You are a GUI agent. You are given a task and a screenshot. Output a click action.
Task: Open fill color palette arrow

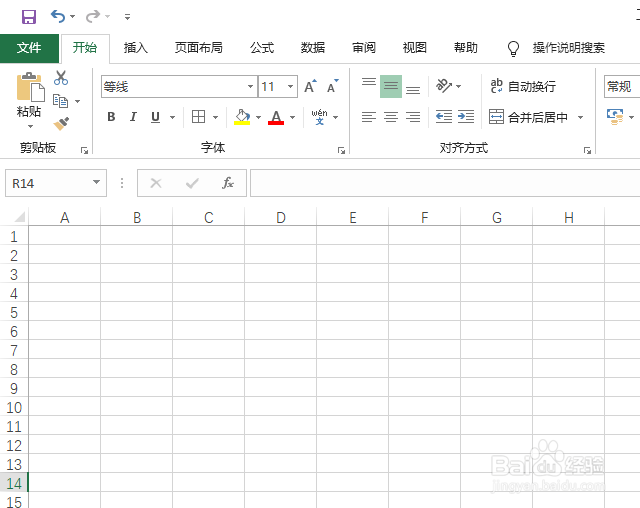tap(258, 118)
